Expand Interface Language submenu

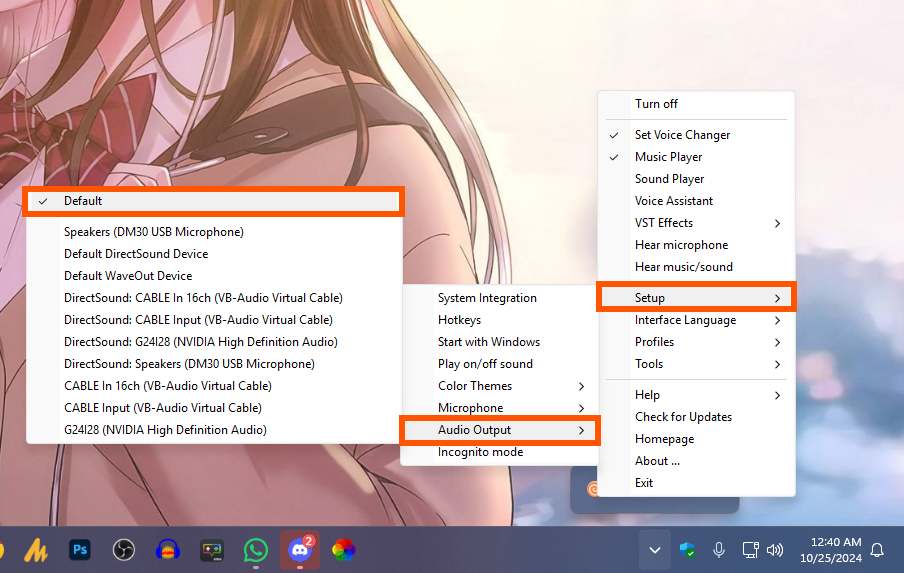pos(696,320)
